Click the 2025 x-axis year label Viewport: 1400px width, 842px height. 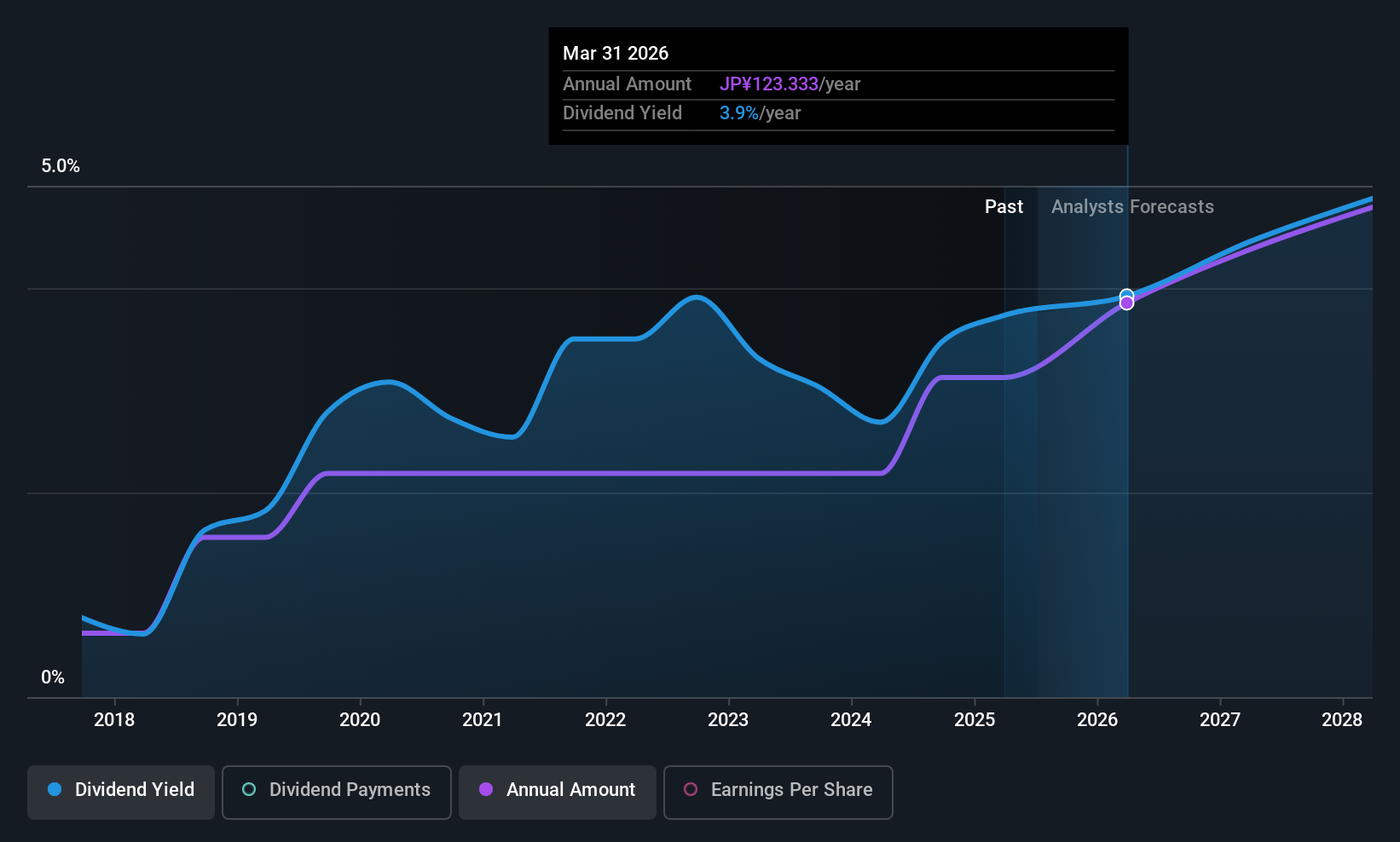tap(975, 719)
